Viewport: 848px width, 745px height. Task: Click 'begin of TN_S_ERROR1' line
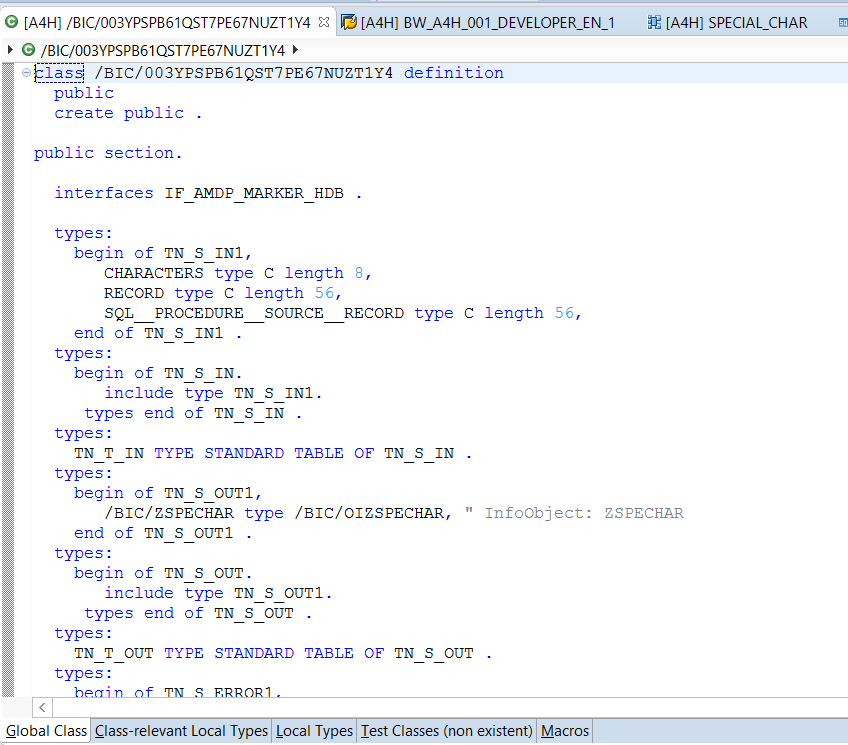tap(178, 691)
